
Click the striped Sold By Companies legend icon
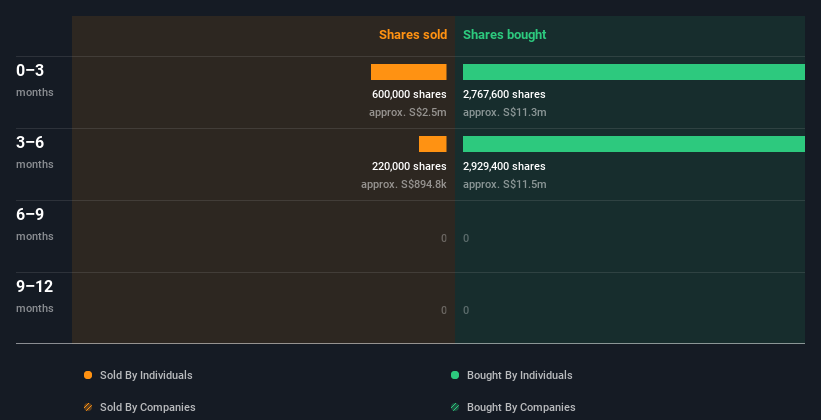[88, 407]
